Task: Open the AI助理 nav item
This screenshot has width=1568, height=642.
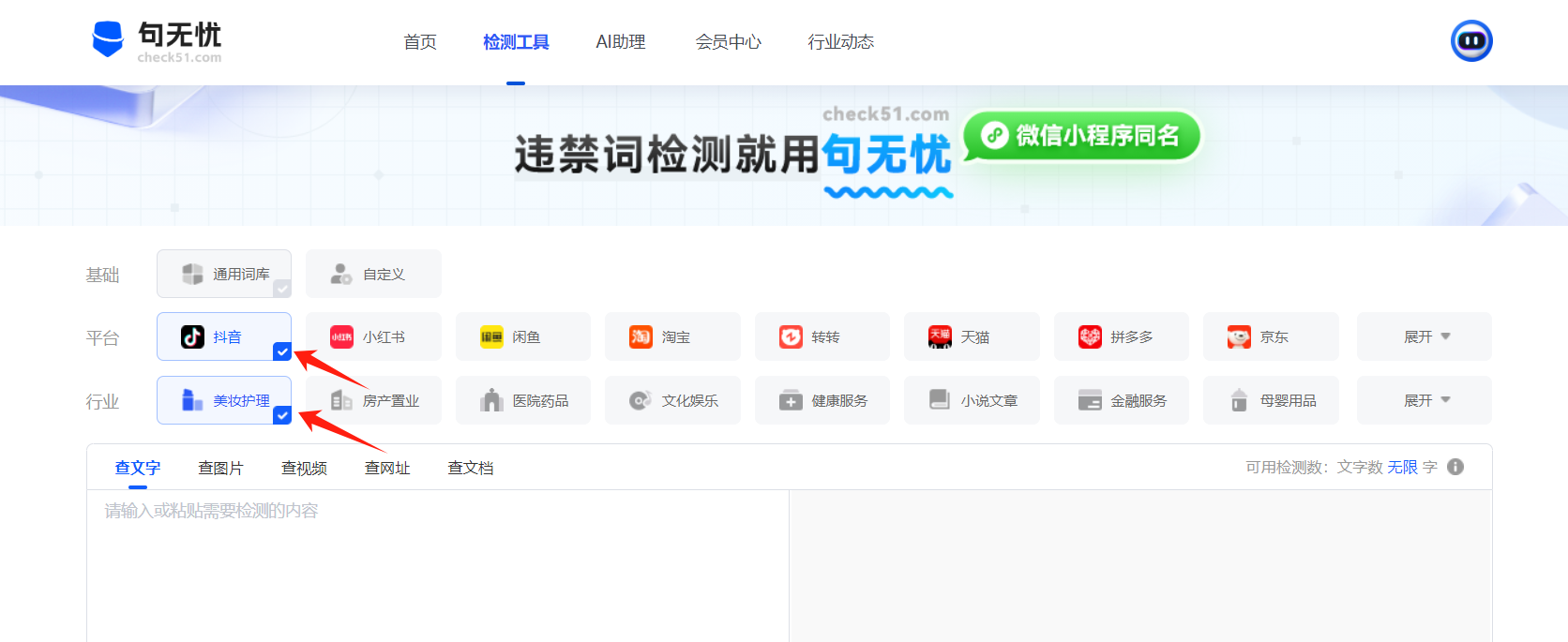Action: click(621, 42)
